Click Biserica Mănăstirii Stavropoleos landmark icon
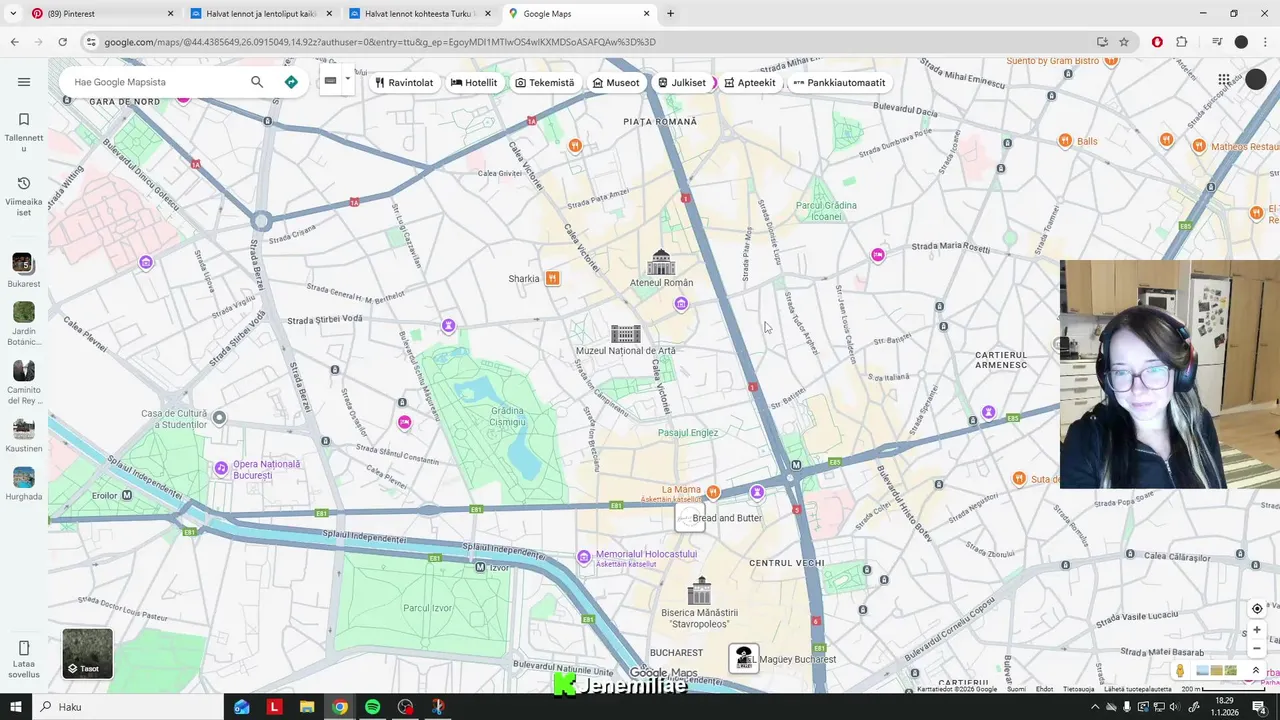This screenshot has height=720, width=1280. (x=700, y=591)
